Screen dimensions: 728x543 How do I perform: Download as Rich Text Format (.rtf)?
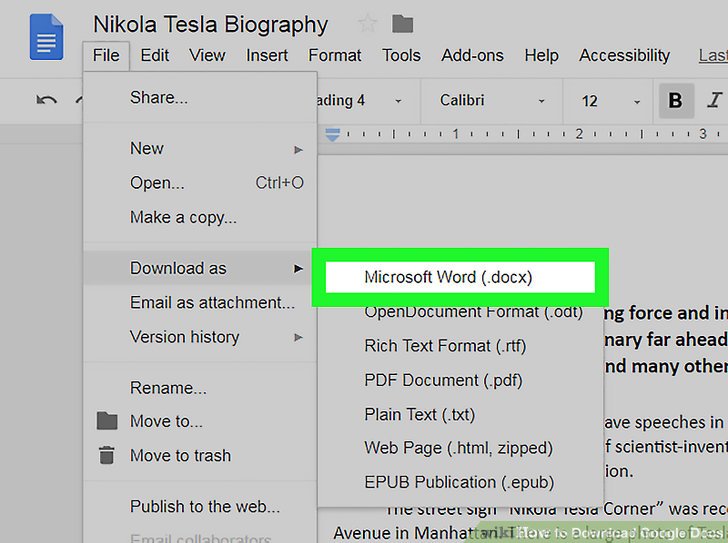click(460, 346)
